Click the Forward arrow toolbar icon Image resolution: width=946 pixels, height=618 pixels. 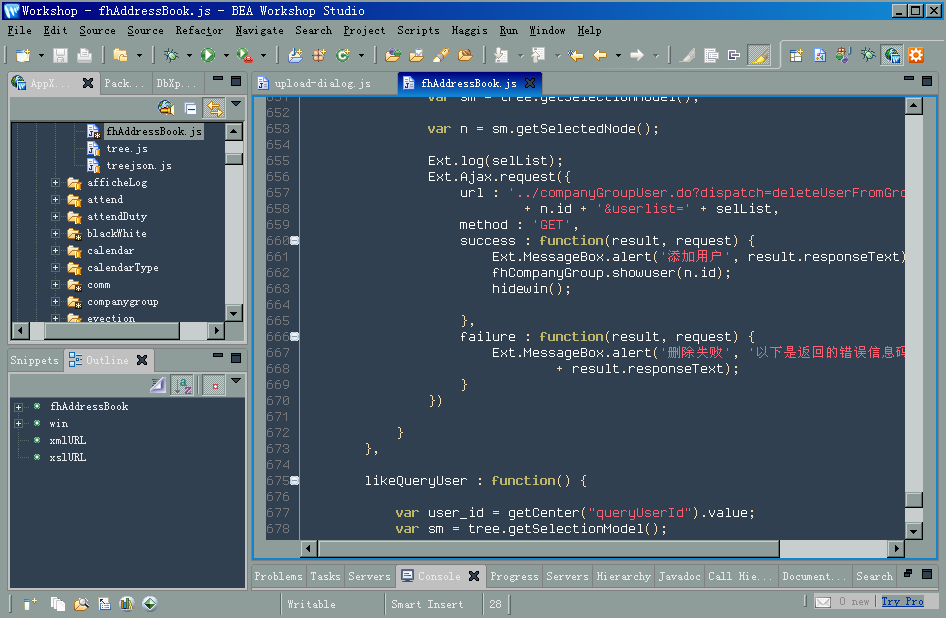pos(636,56)
